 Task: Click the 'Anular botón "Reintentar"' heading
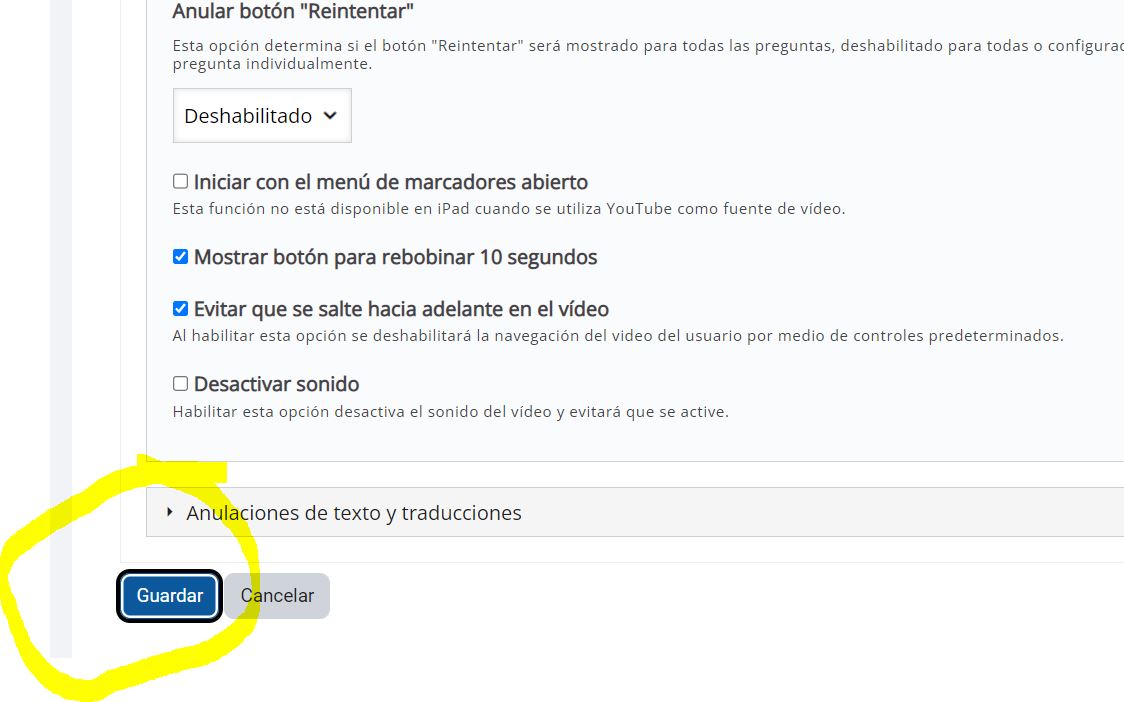tap(293, 11)
